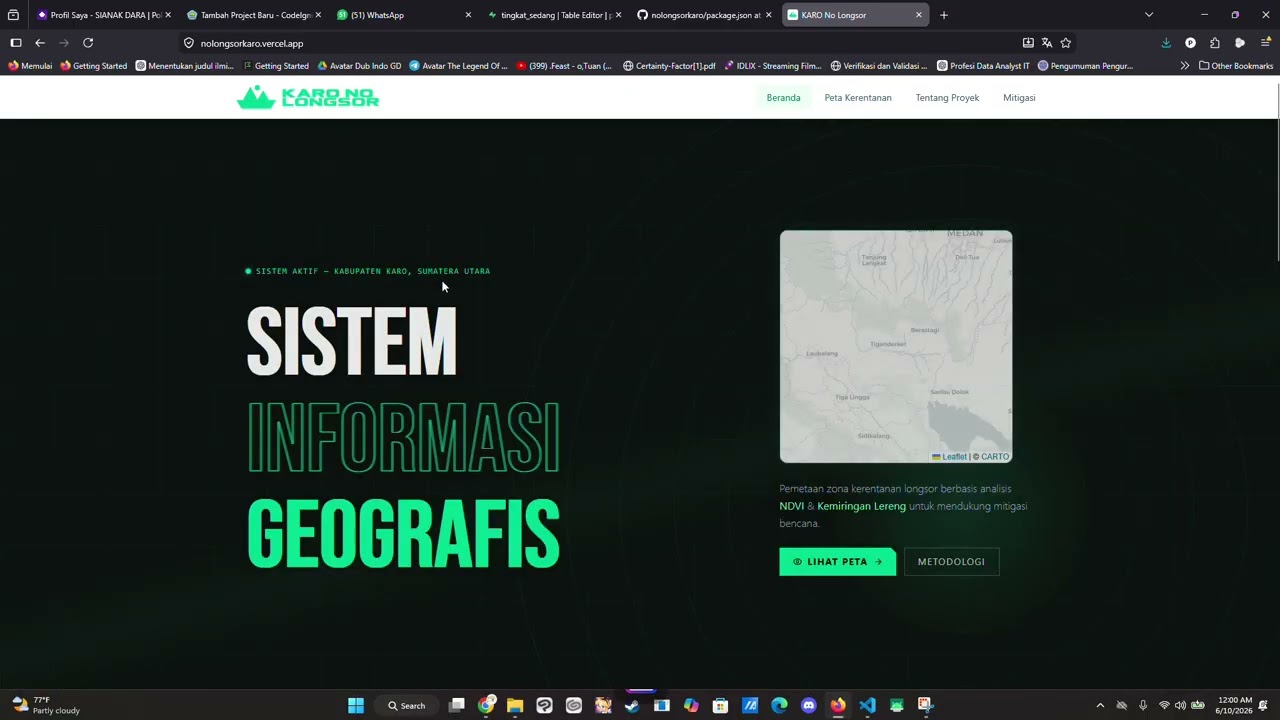Open Discord from the taskbar

[x=808, y=705]
